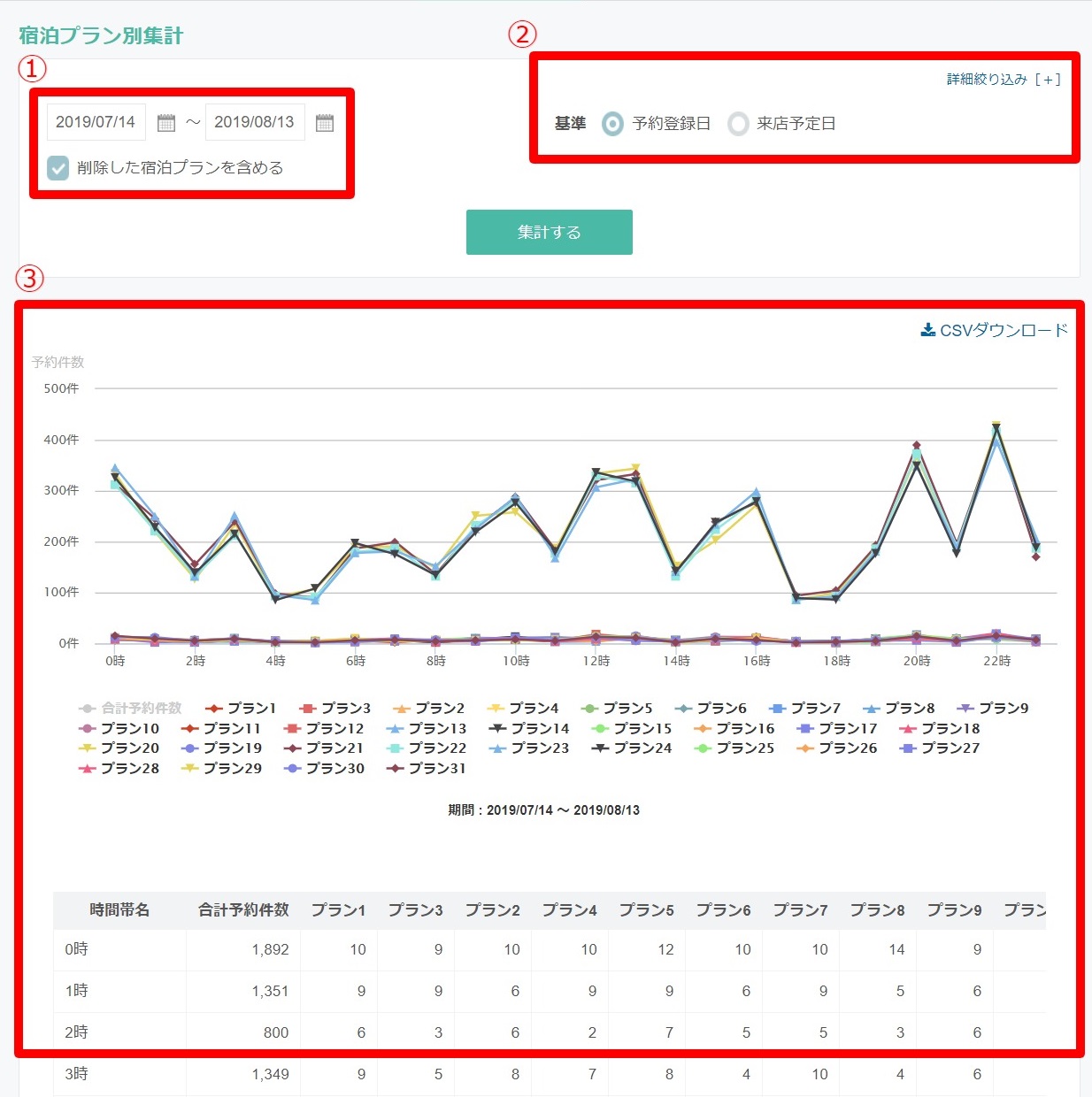Toggle プラン18 legend entry
The height and width of the screenshot is (1097, 1092).
pos(940,728)
